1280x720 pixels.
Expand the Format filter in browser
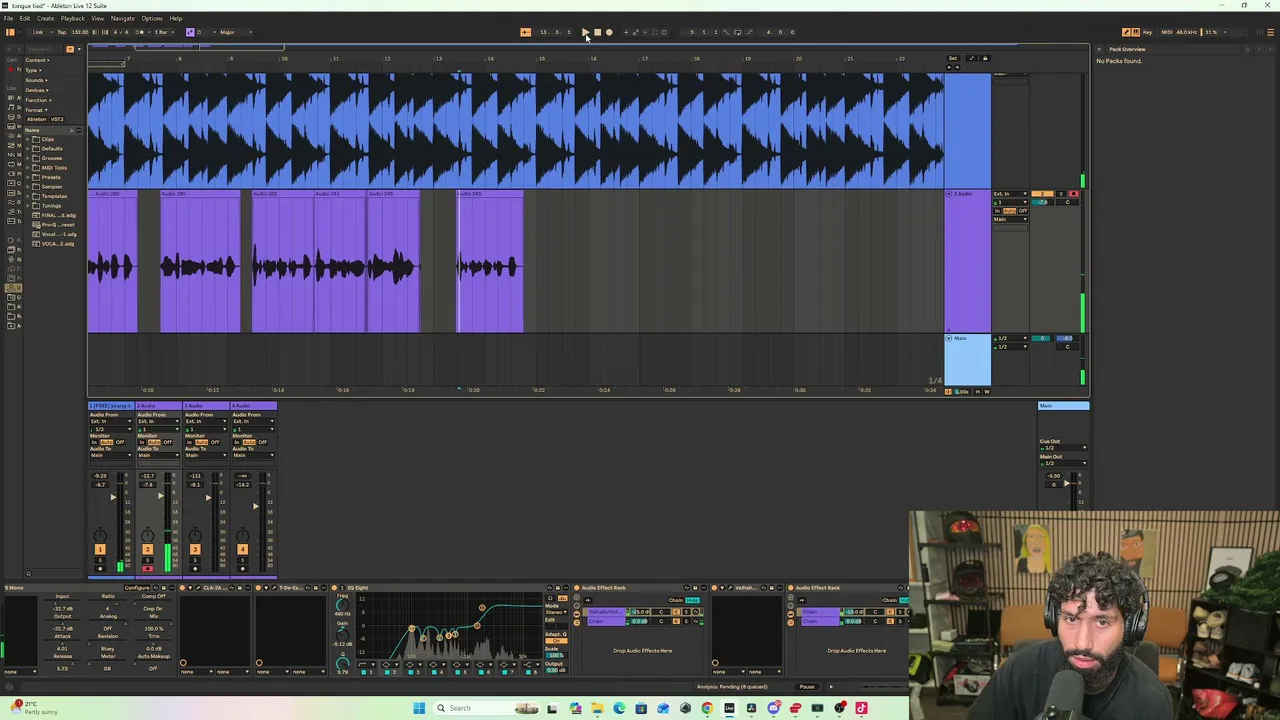pyautogui.click(x=36, y=110)
